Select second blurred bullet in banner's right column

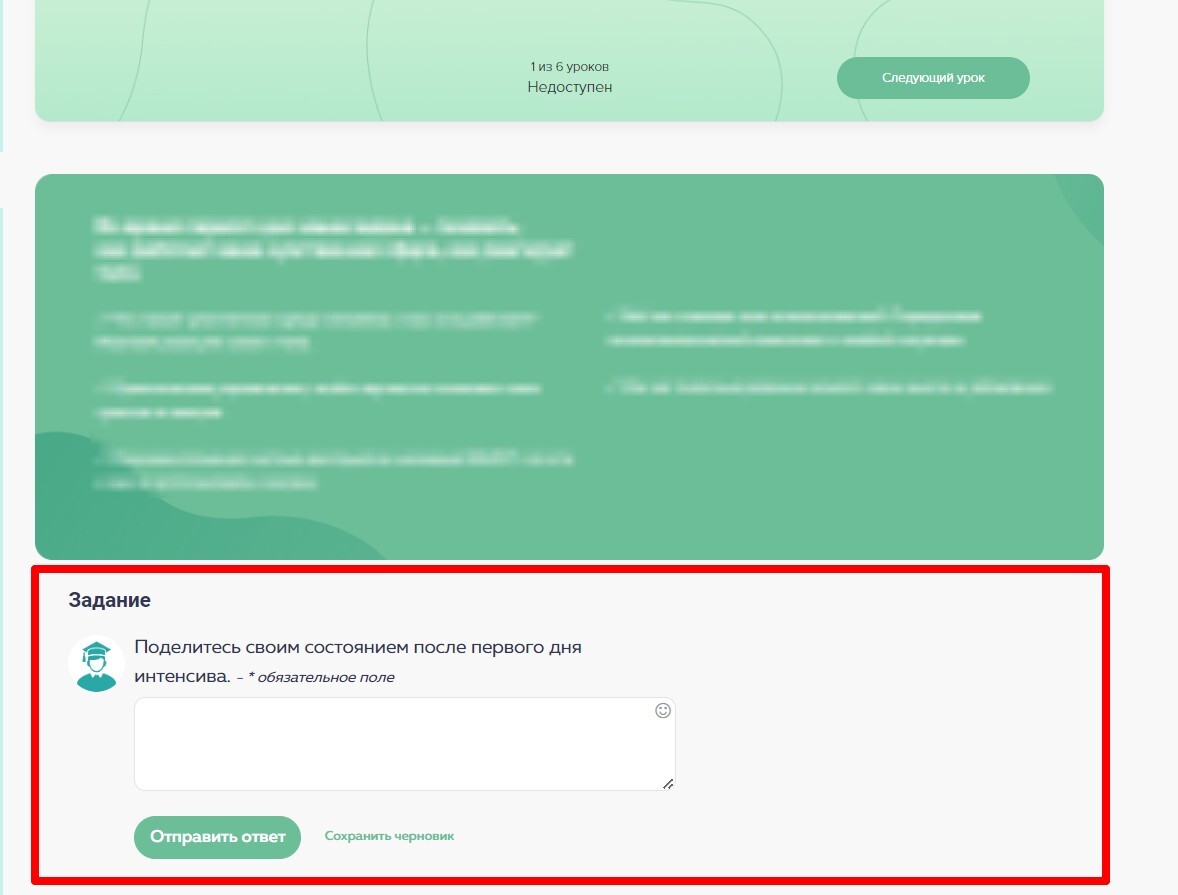click(x=830, y=387)
